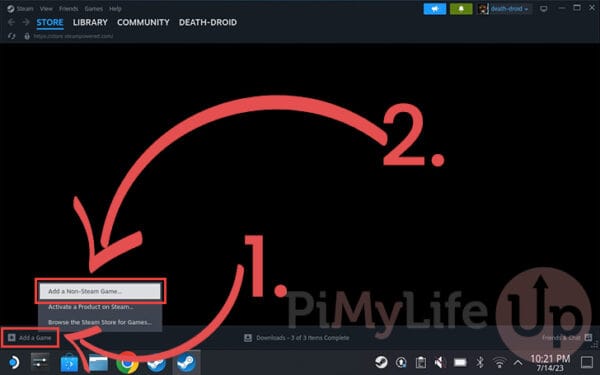
Task: Expand the death-droid account dropdown
Action: coord(509,9)
